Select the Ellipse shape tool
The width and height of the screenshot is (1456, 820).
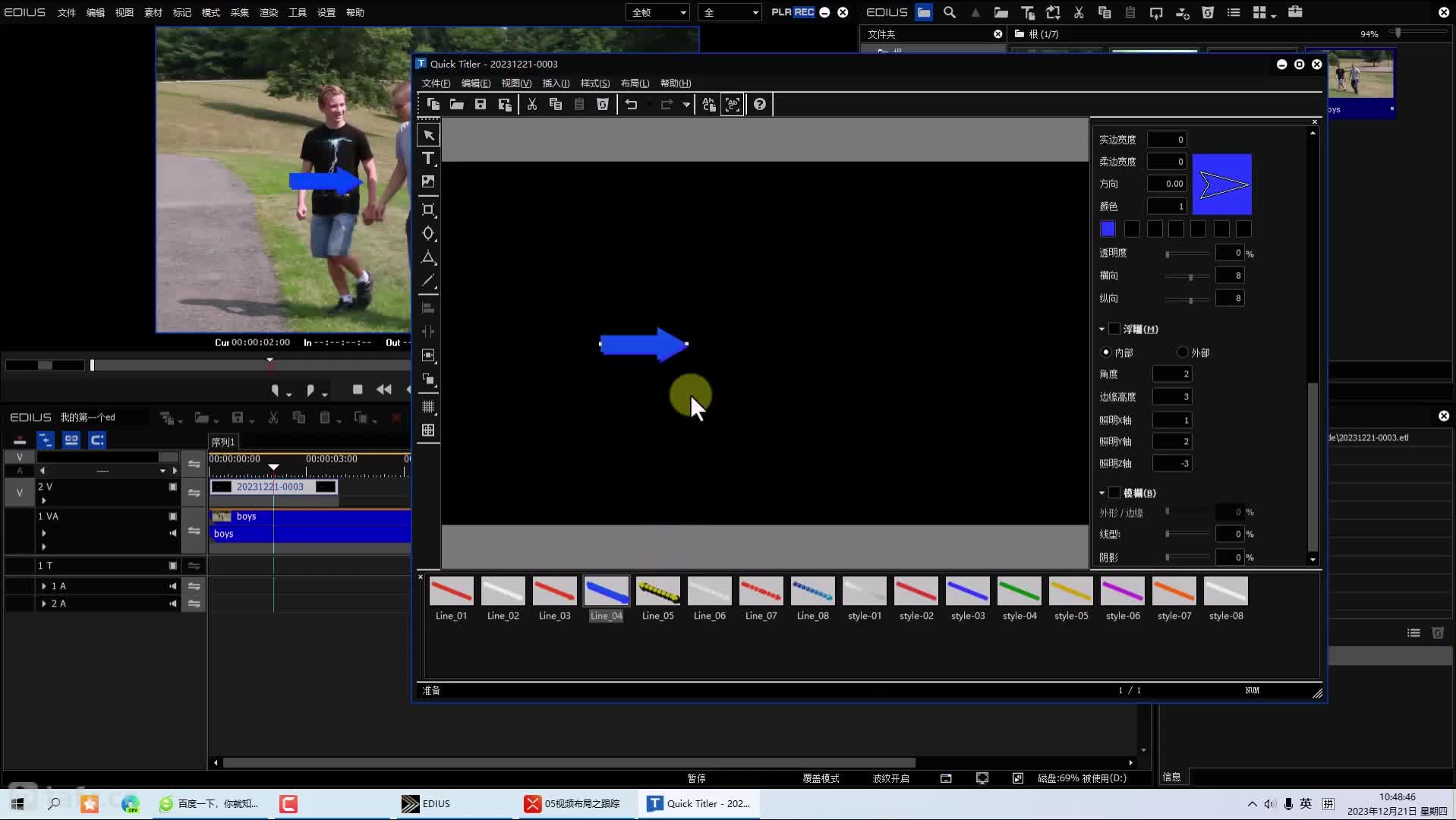pyautogui.click(x=428, y=233)
